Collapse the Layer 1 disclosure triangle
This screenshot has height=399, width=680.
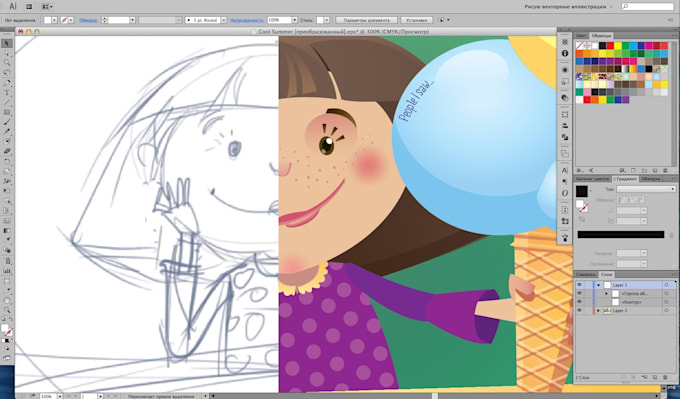pos(598,285)
